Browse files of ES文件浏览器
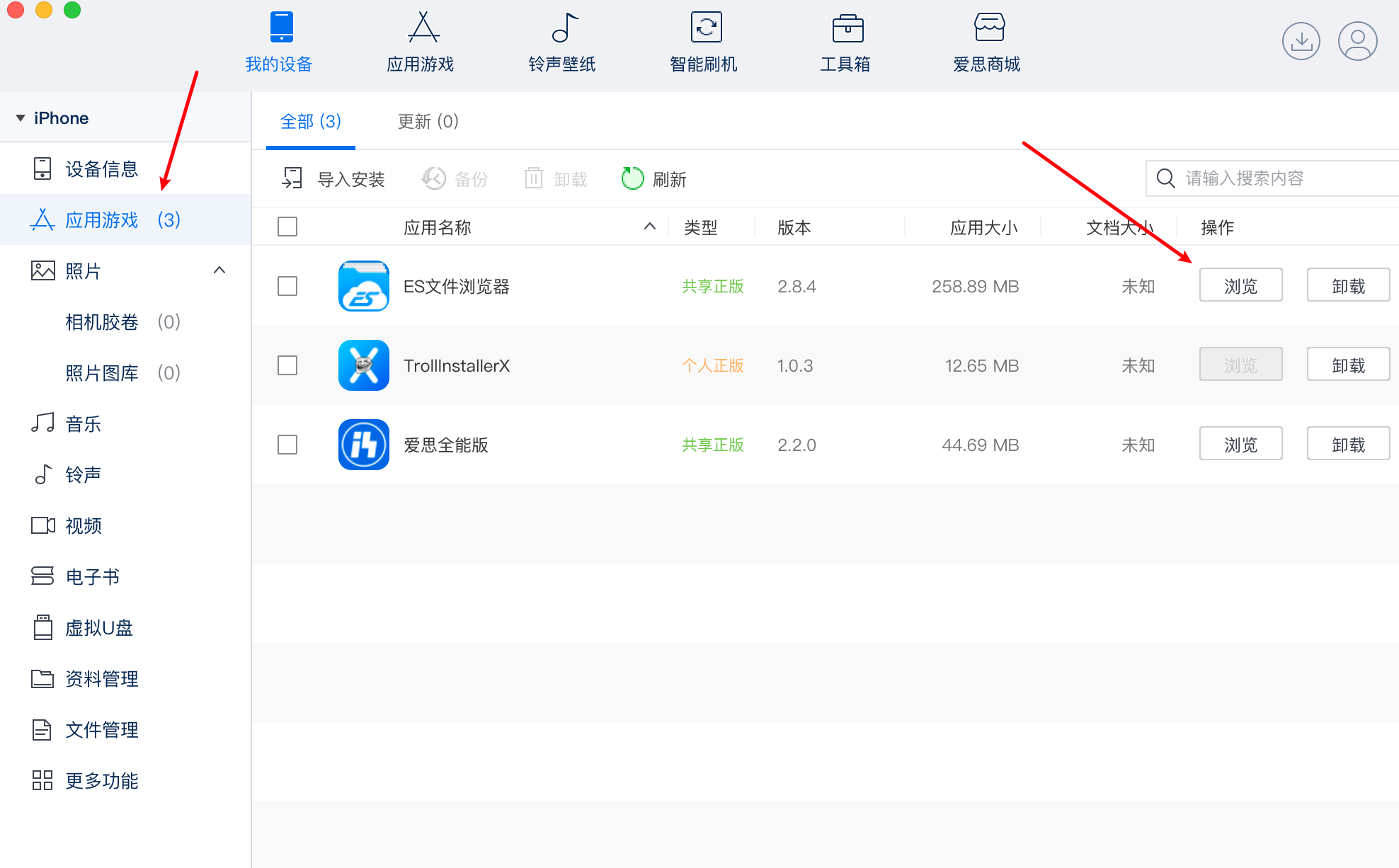This screenshot has width=1399, height=868. coord(1240,285)
